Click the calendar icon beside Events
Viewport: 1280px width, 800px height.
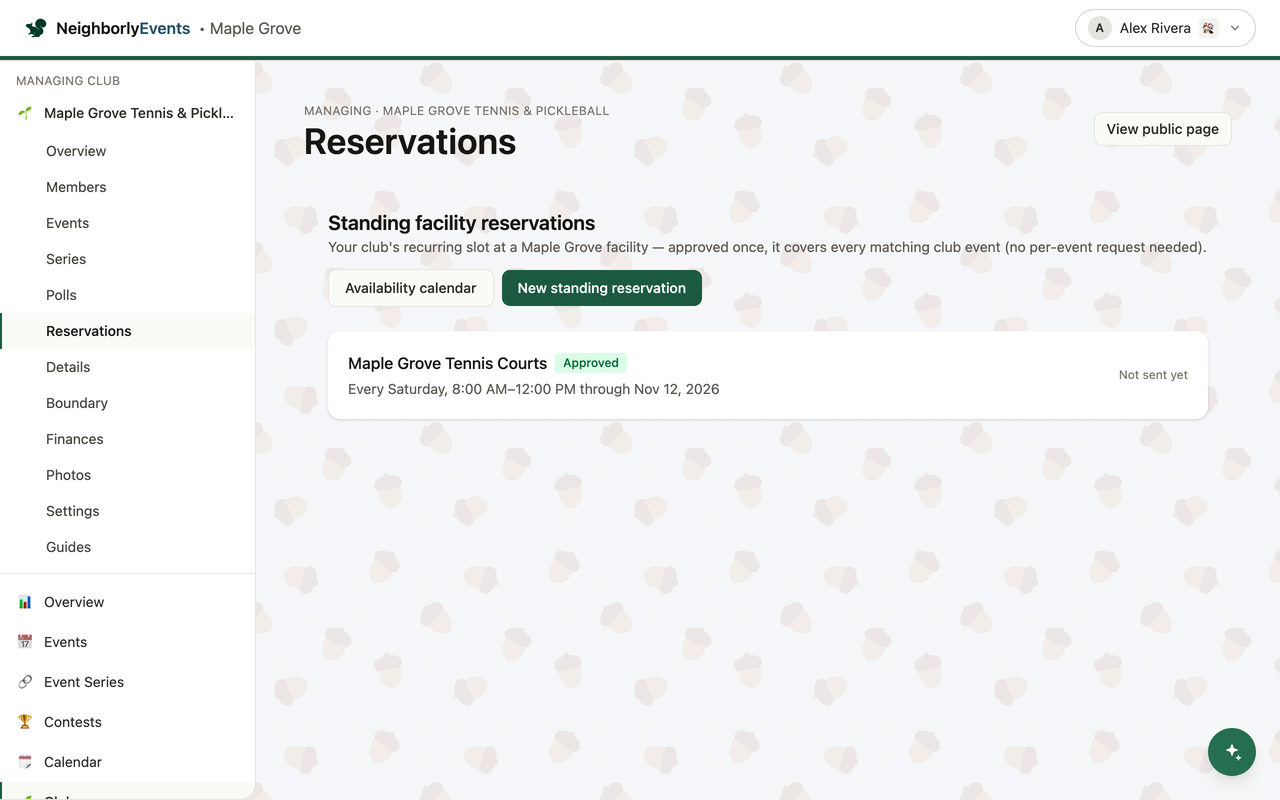tap(25, 642)
